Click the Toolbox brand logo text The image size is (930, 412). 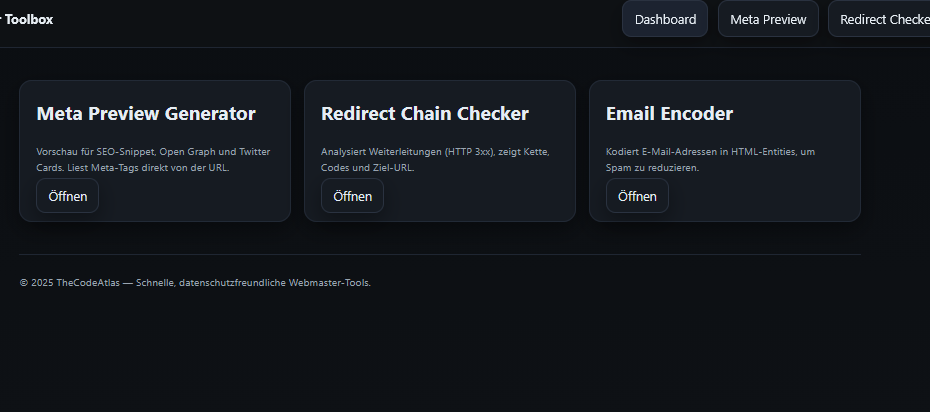coord(28,19)
